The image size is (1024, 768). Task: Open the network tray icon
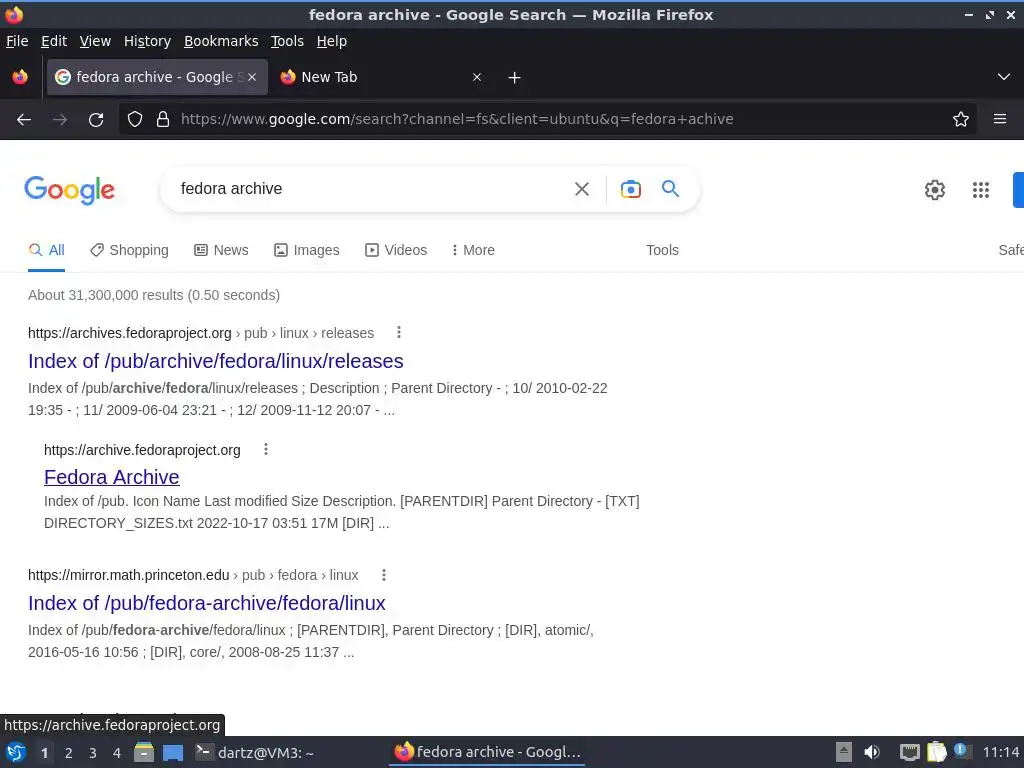point(909,752)
